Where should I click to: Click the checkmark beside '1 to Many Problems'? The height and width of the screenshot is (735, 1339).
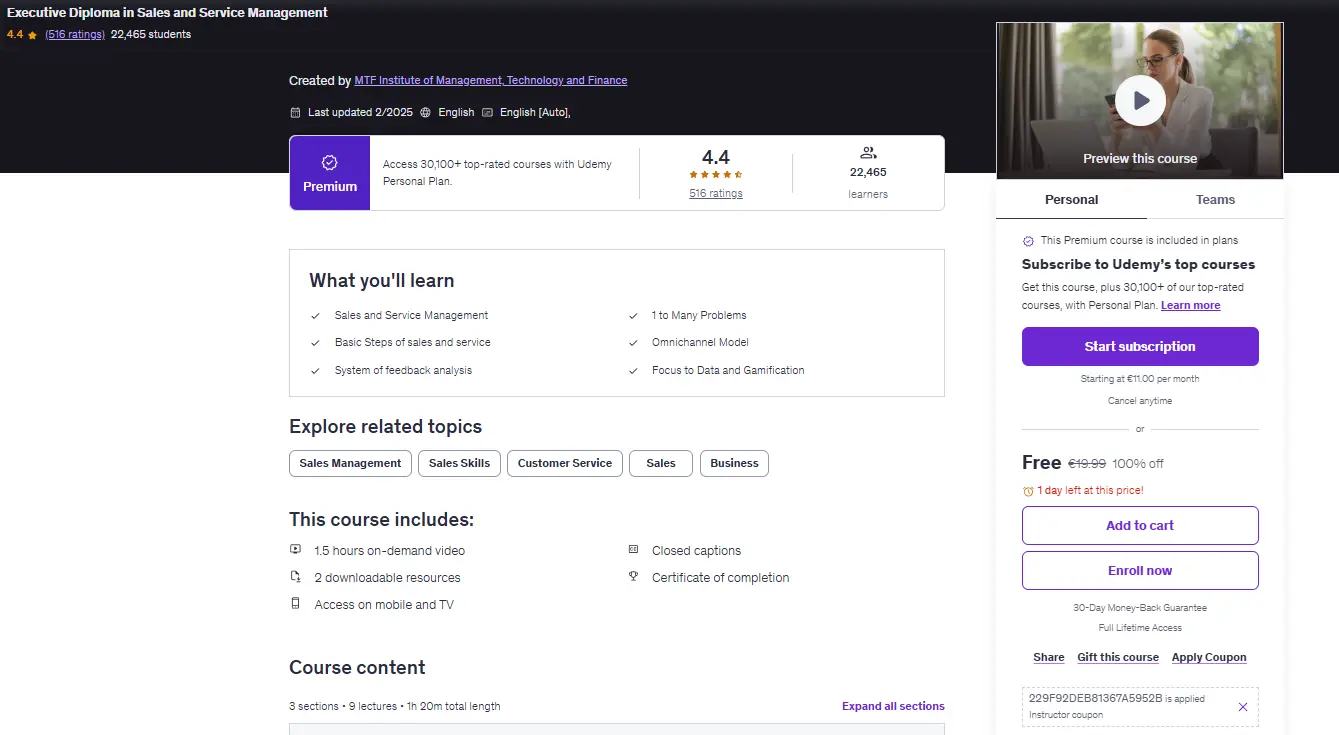click(633, 316)
